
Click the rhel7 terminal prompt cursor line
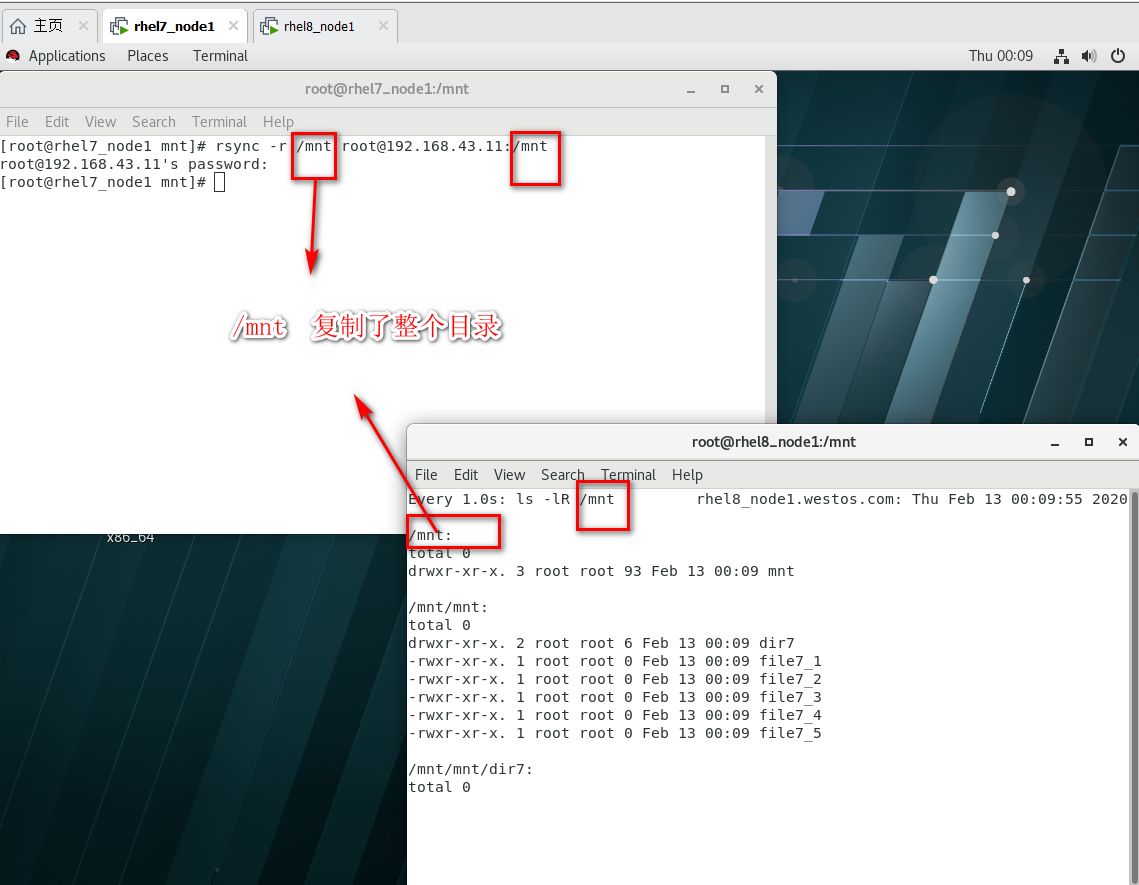pos(113,182)
